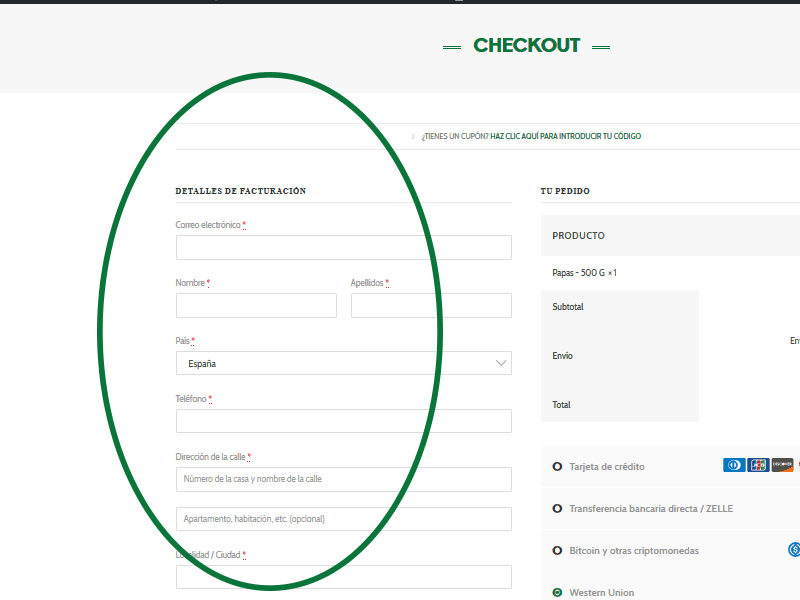This screenshot has width=800, height=600.
Task: Click the Número de la casa field
Action: click(x=343, y=479)
